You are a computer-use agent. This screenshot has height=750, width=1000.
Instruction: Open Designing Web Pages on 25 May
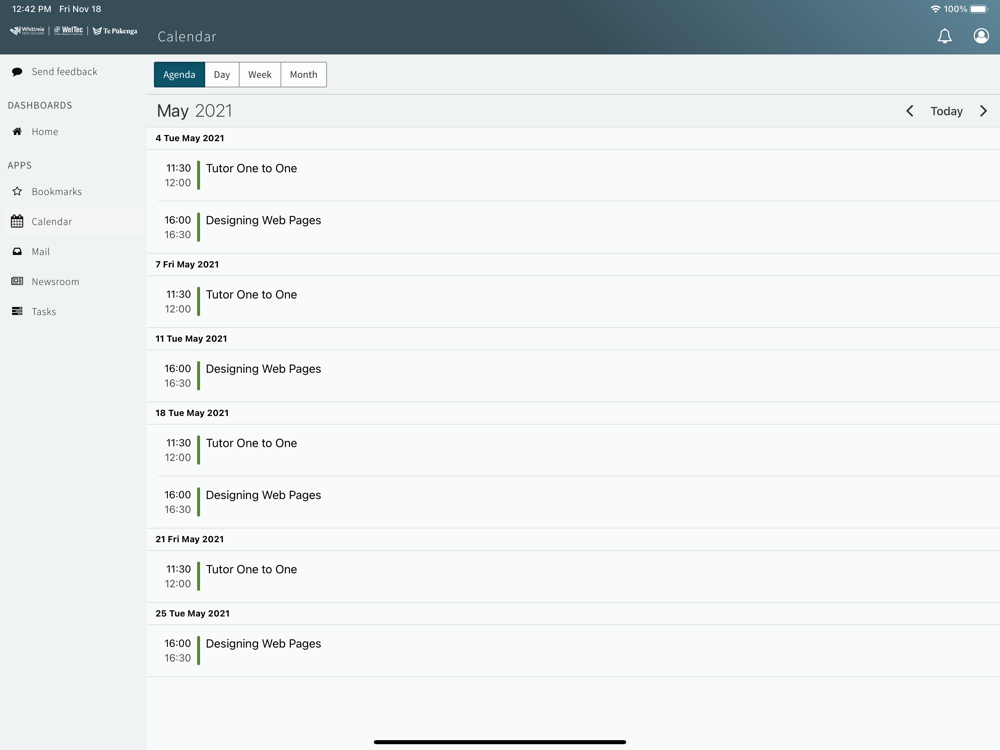coord(573,651)
